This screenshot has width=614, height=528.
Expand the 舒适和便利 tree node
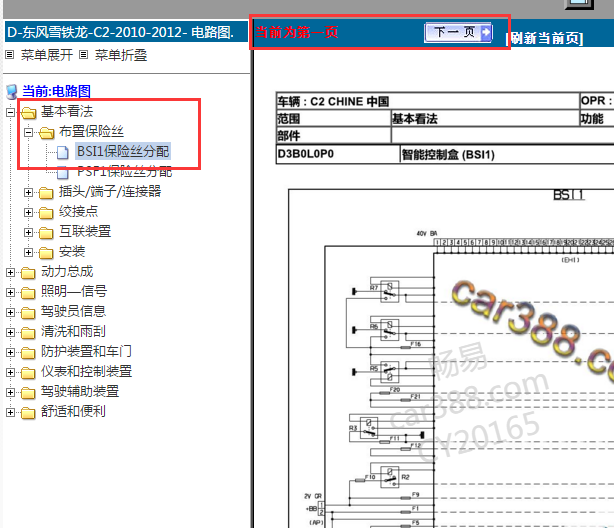[x=11, y=412]
